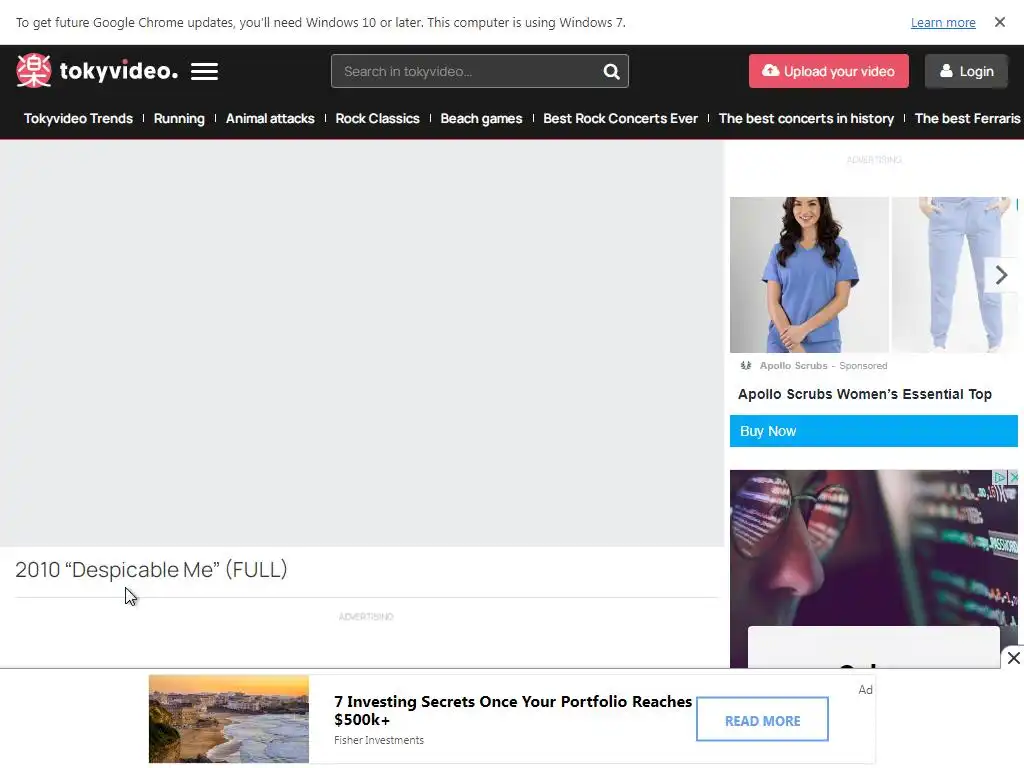
Task: Click the video title 2010 Despicable Me
Action: click(x=151, y=569)
